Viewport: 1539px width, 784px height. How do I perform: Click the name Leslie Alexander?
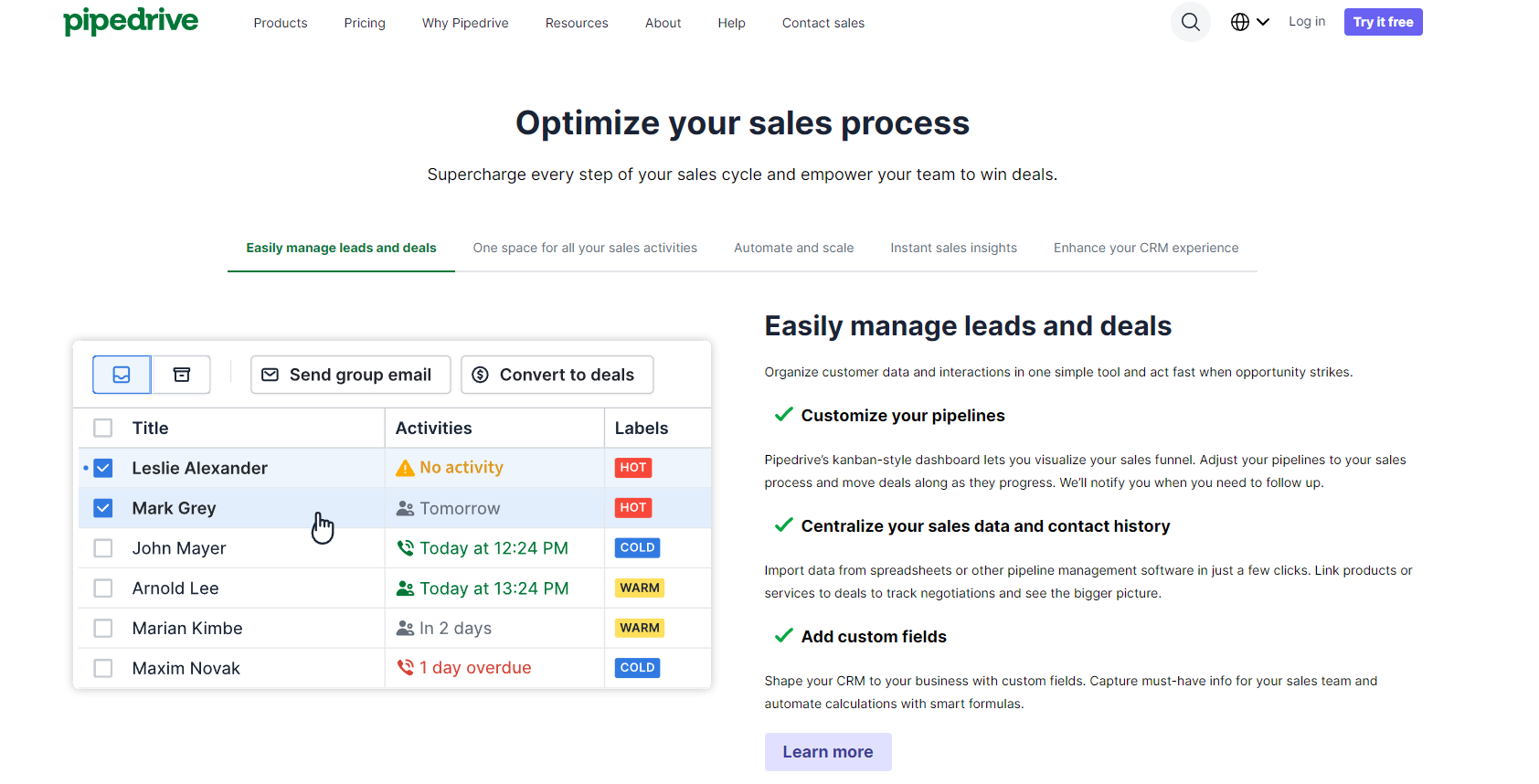coord(200,468)
